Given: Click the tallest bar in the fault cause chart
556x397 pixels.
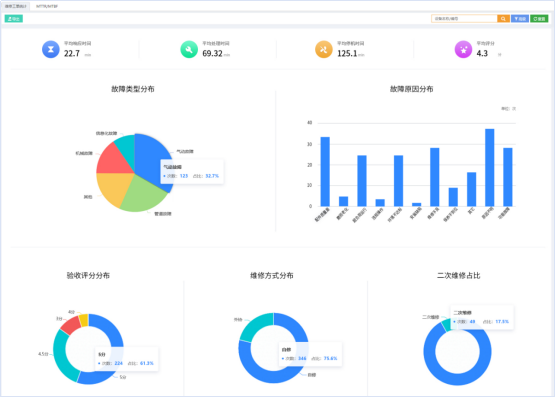Looking at the screenshot, I should tap(490, 167).
